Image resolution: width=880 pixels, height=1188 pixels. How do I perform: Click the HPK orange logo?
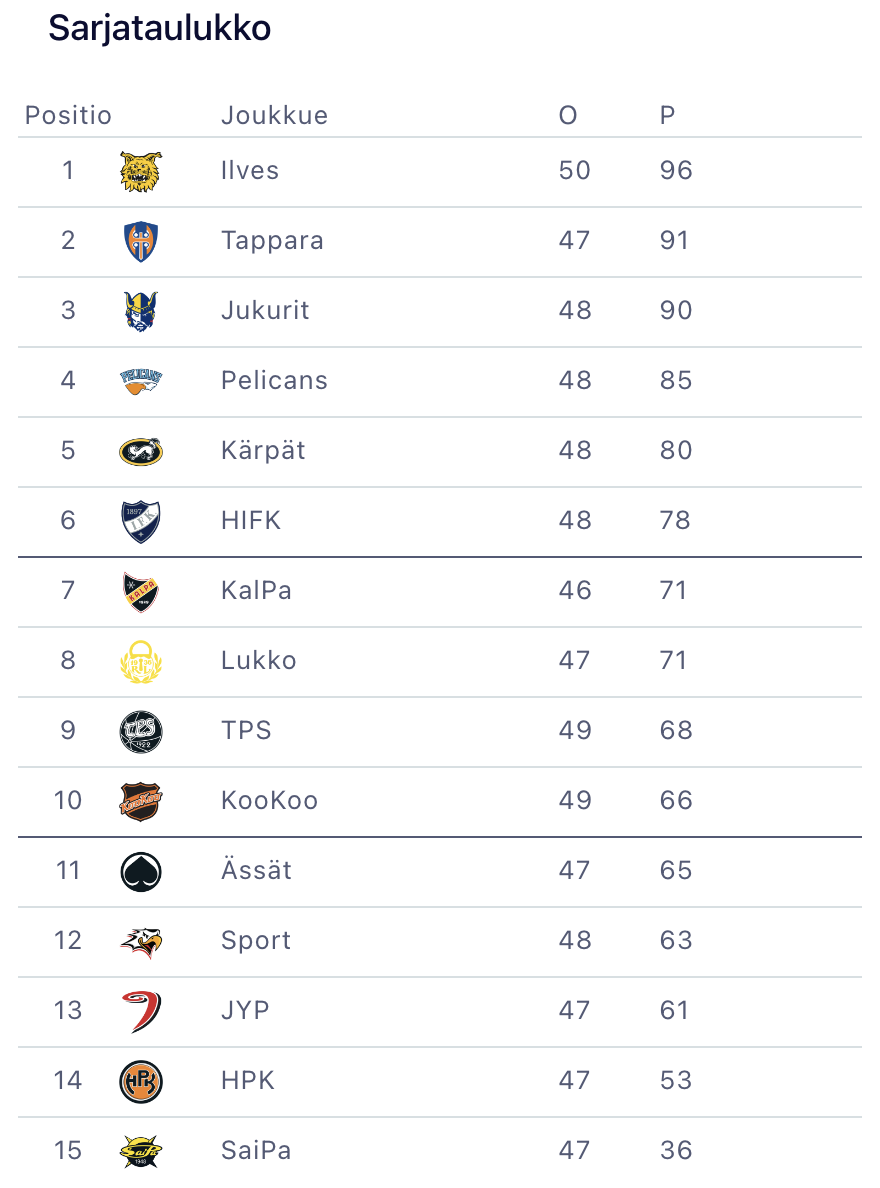140,1081
